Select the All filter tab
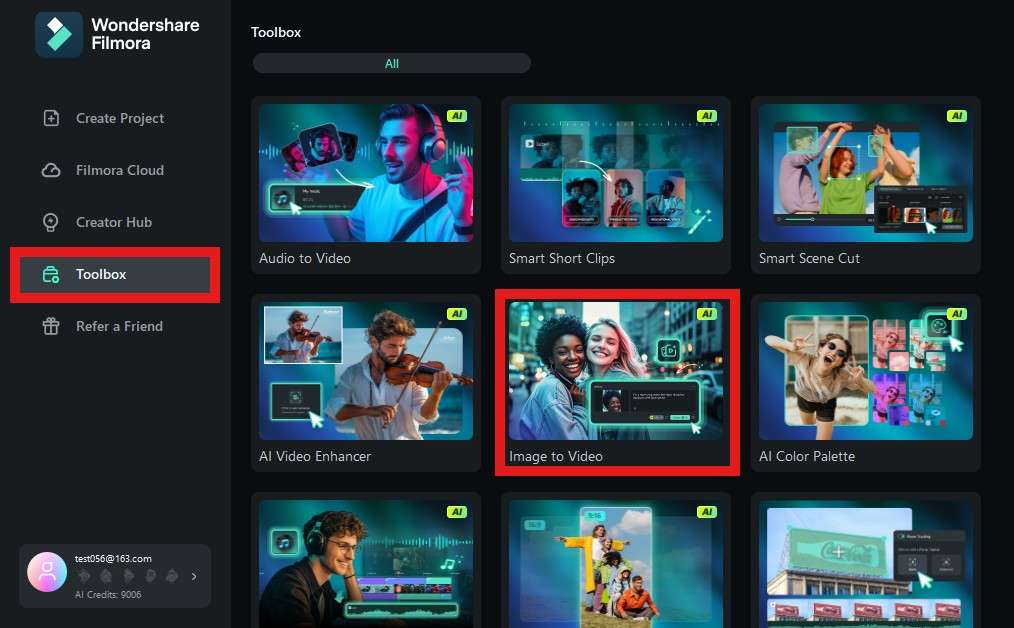 pos(392,63)
